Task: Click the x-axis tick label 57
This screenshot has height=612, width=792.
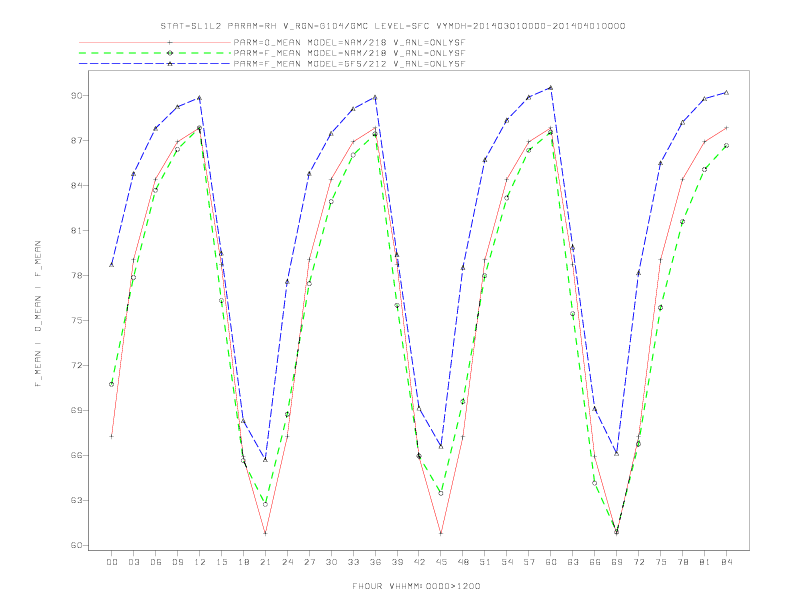Action: [x=529, y=562]
